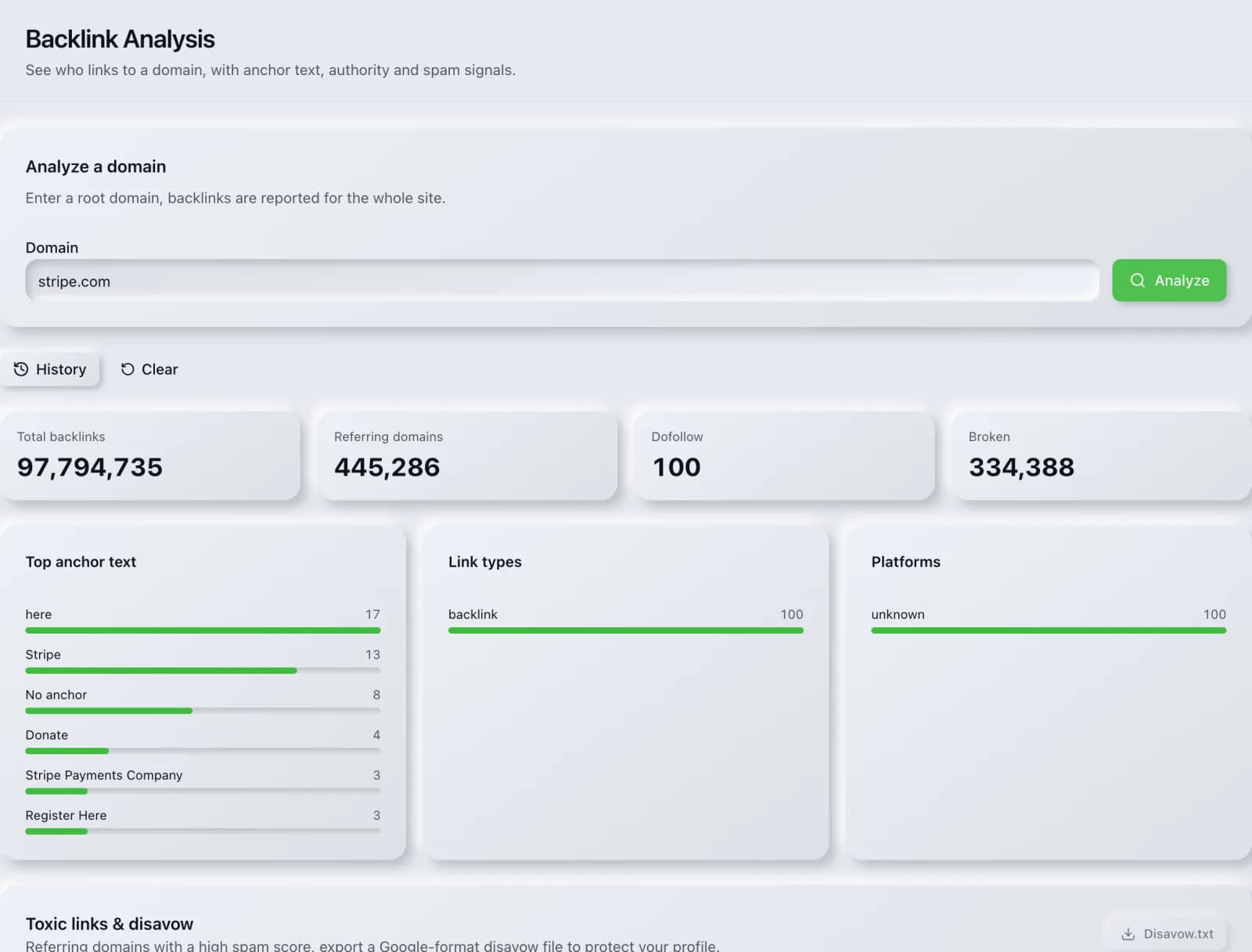The image size is (1252, 952).
Task: Click the 'Register Here' label
Action: pos(66,815)
